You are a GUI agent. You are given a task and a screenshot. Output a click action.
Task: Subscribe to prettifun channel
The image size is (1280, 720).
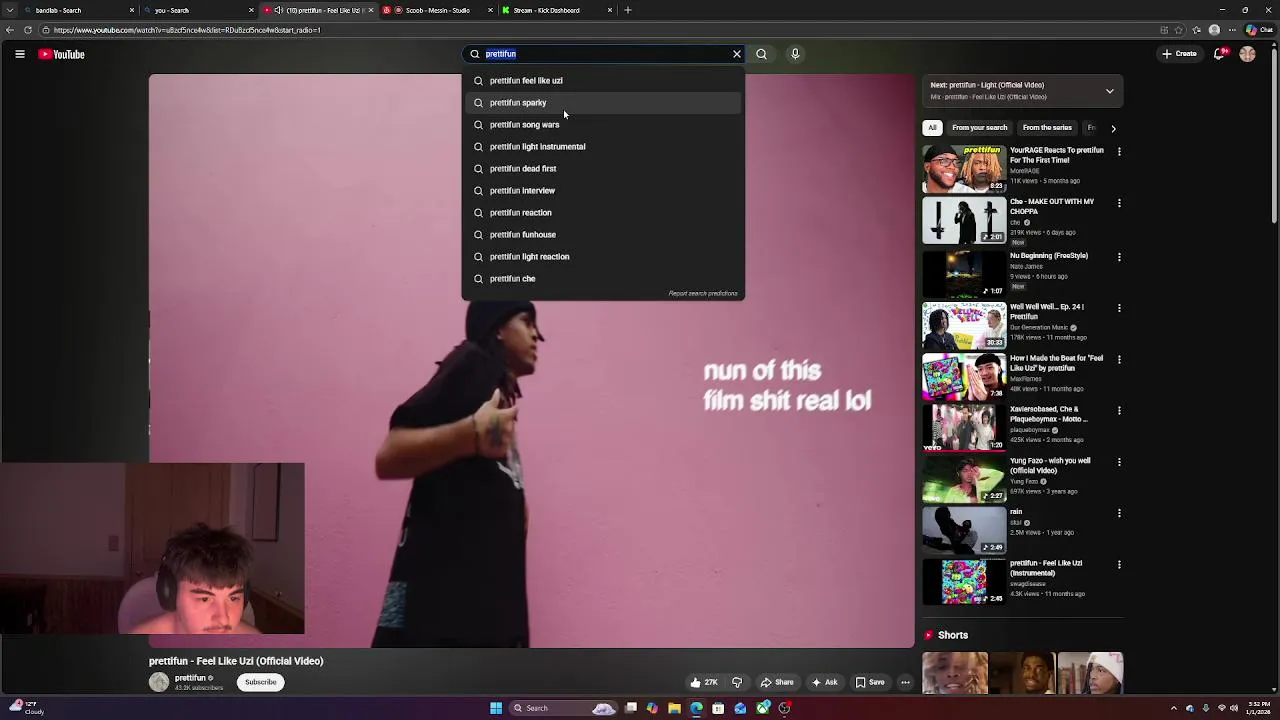coord(260,682)
